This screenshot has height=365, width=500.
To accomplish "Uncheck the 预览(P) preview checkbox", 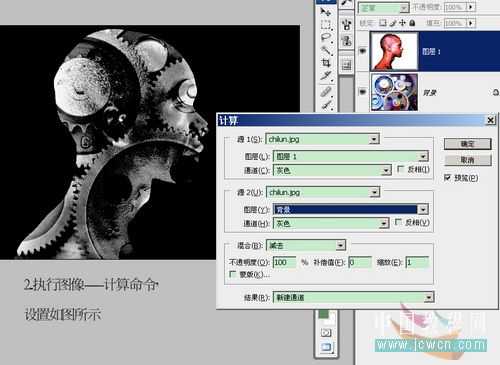I will click(448, 178).
